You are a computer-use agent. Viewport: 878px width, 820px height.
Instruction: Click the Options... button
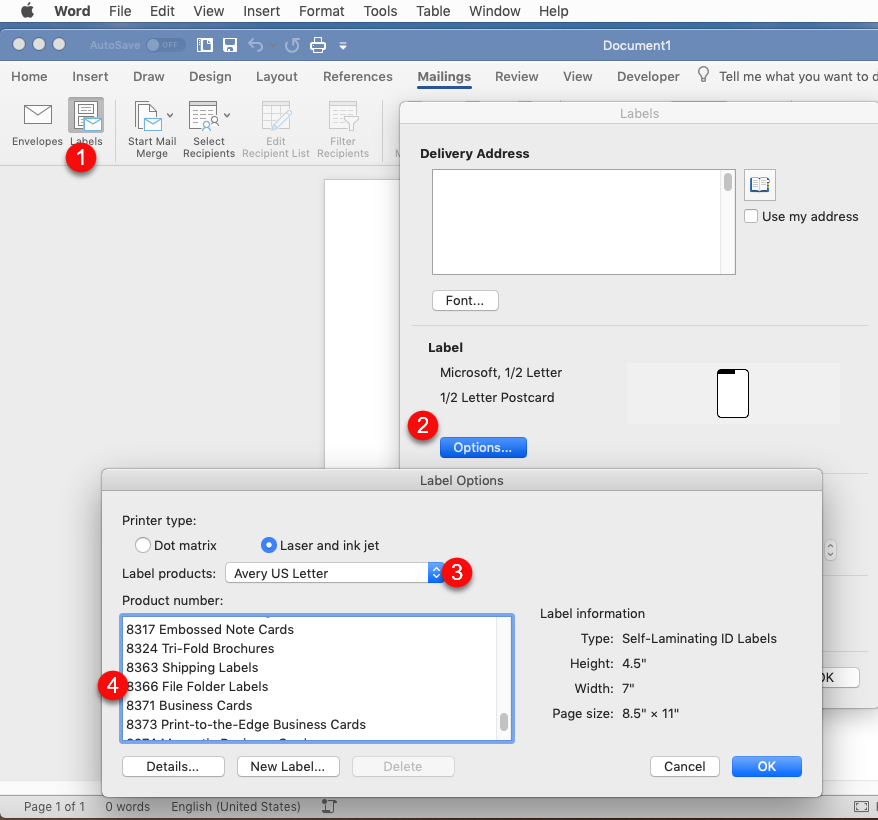[x=483, y=447]
